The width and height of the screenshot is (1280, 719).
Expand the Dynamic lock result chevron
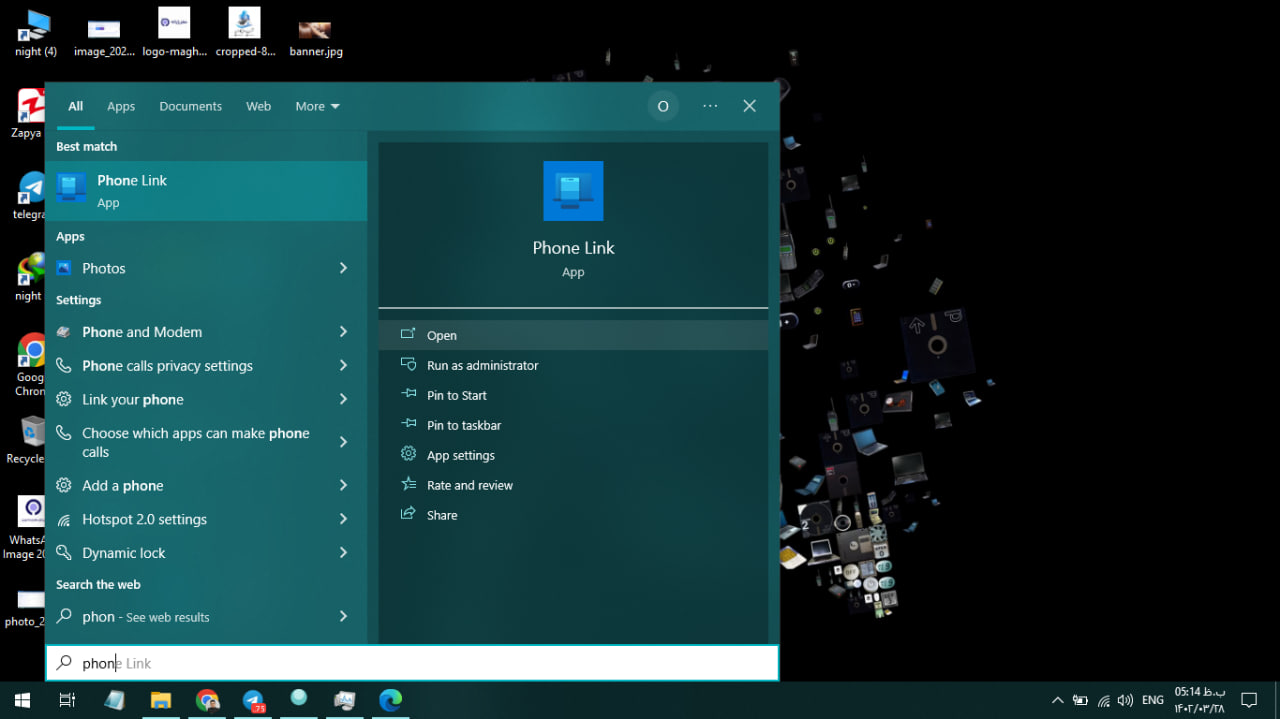(x=343, y=553)
